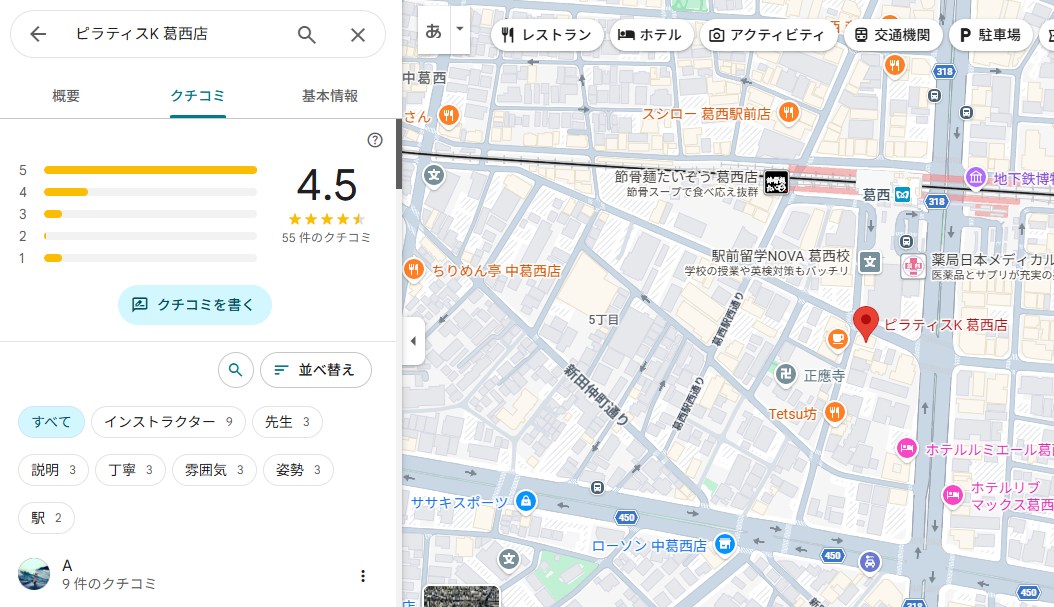
Task: Open the 並べ替え sort menu
Action: pyautogui.click(x=315, y=370)
